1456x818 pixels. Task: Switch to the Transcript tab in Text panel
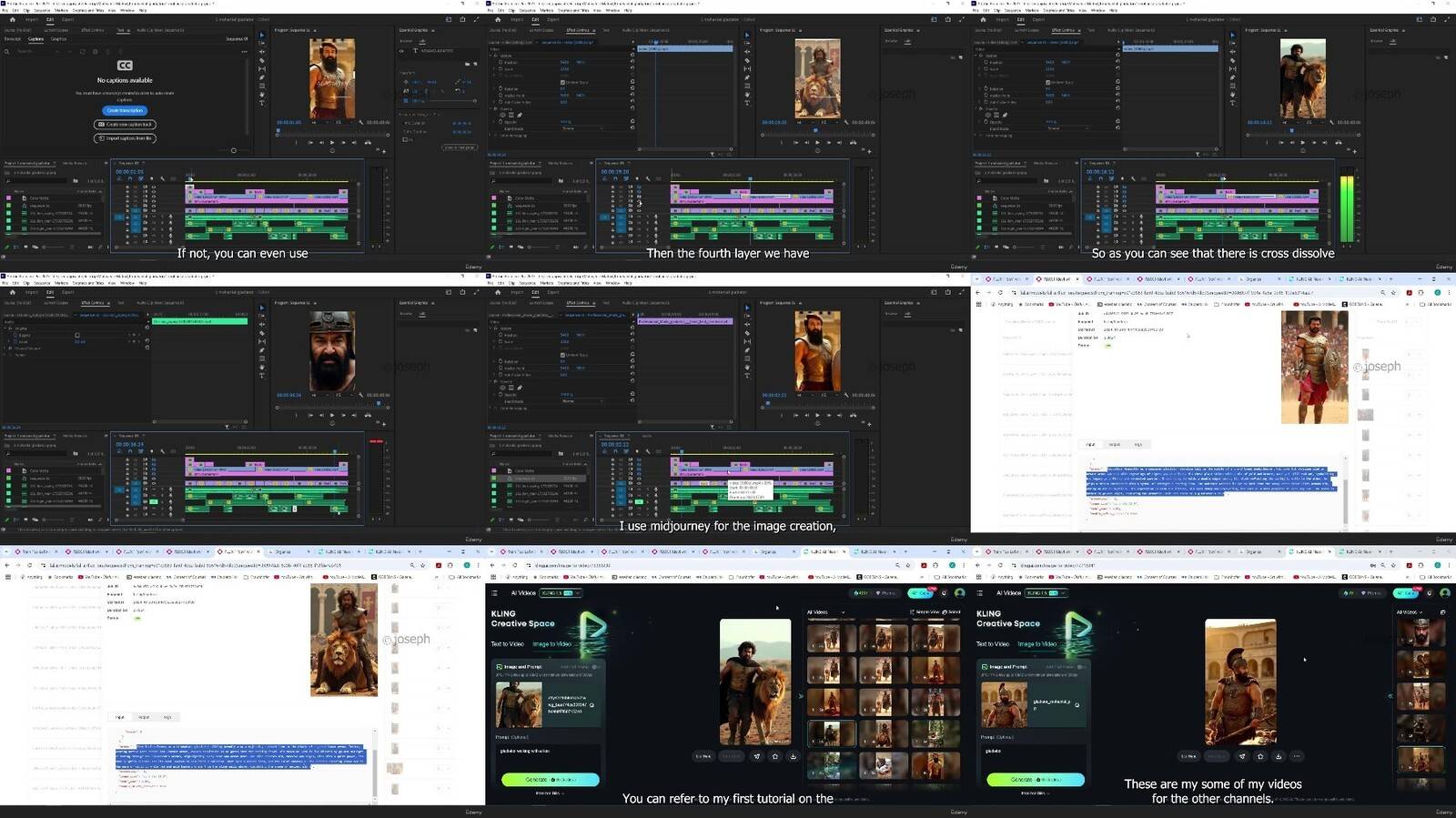click(13, 39)
